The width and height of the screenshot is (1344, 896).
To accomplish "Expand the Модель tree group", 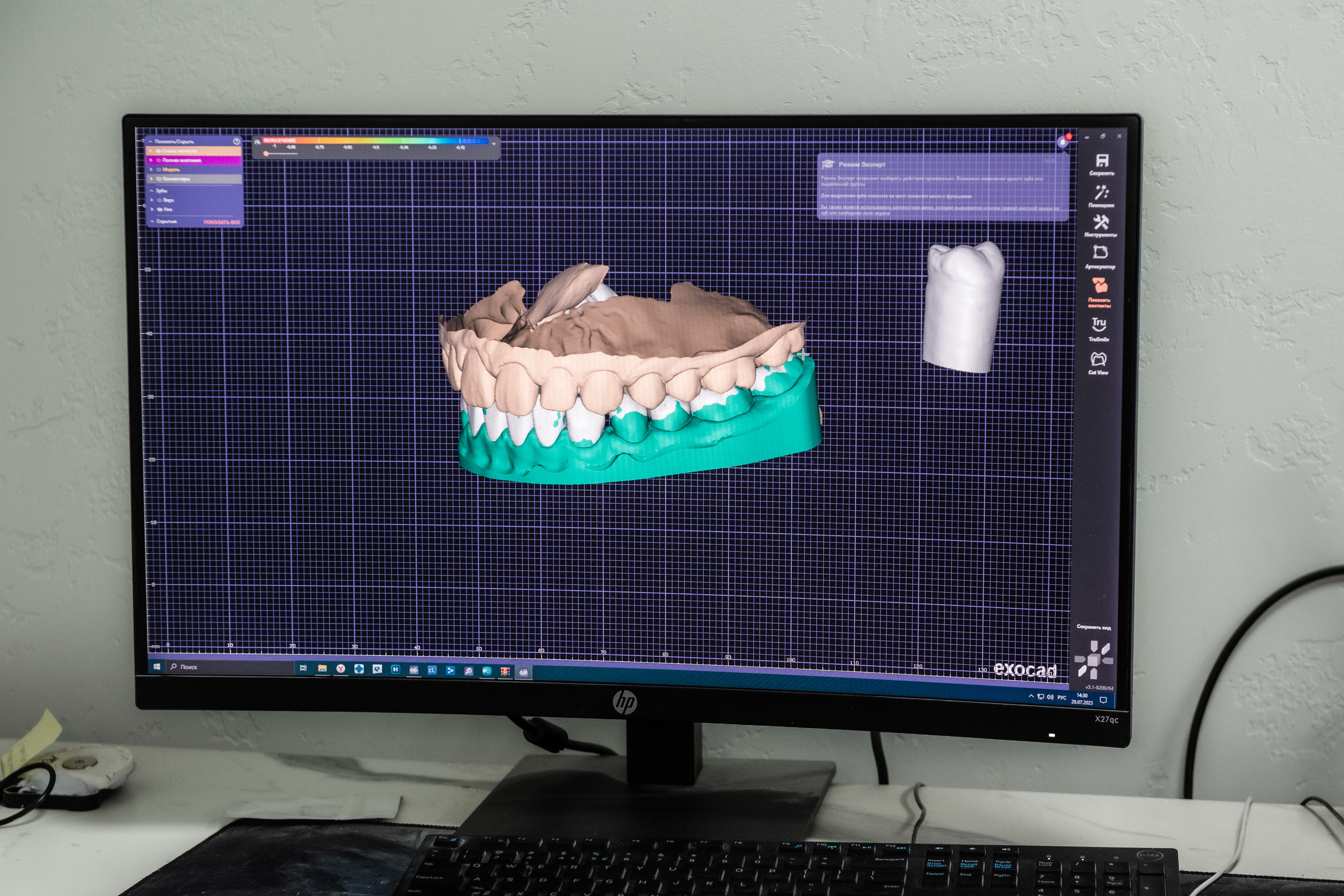I will pyautogui.click(x=151, y=170).
